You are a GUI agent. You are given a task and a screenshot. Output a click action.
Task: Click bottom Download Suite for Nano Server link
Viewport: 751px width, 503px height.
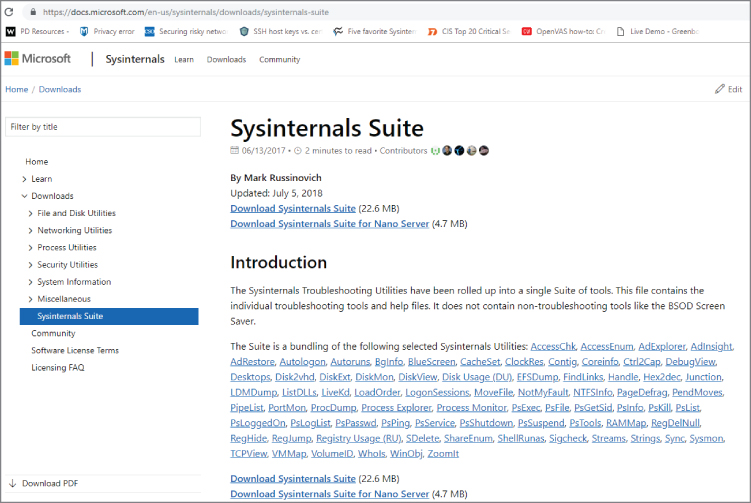click(x=330, y=494)
